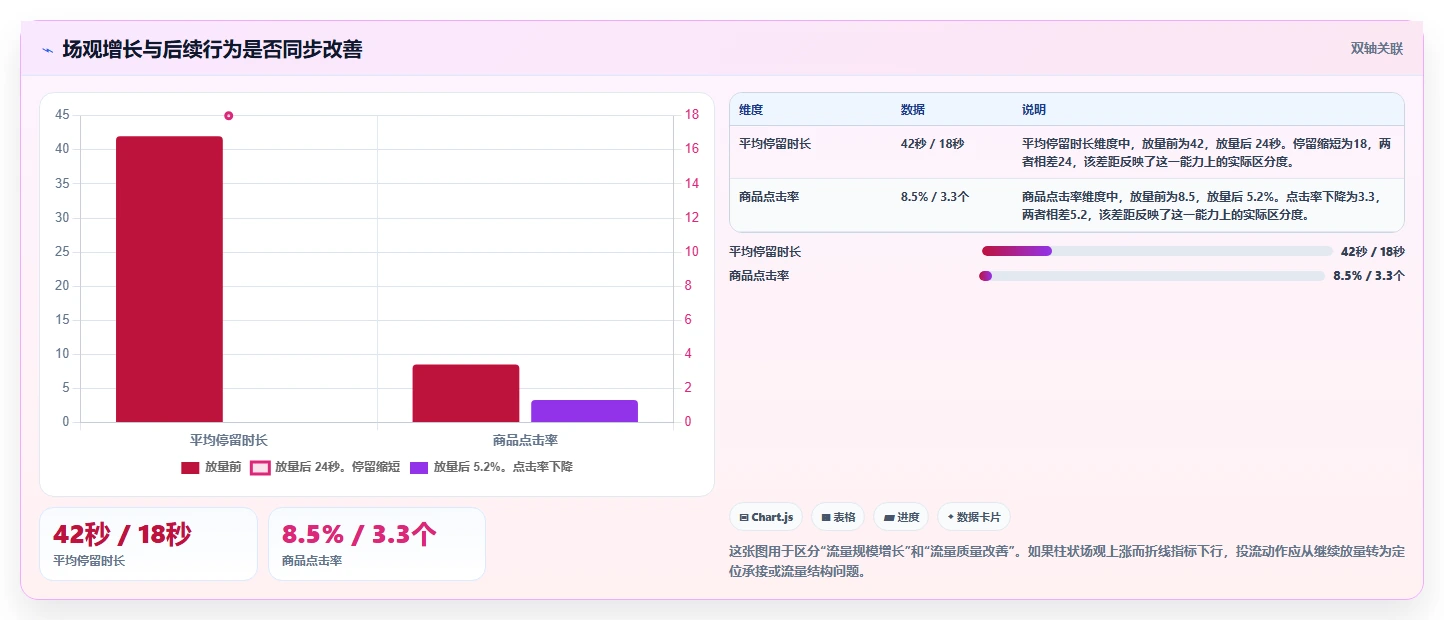Image resolution: width=1444 pixels, height=620 pixels.
Task: Click the 42秒 / 18秒 data card
Action: [148, 544]
